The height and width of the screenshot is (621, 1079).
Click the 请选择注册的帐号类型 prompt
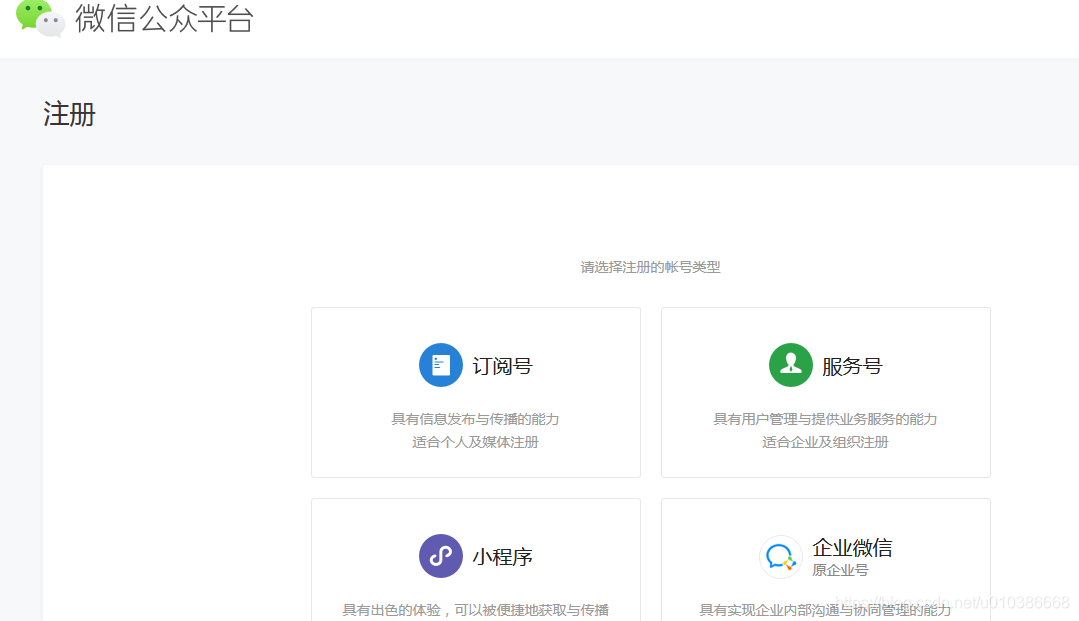[x=650, y=267]
